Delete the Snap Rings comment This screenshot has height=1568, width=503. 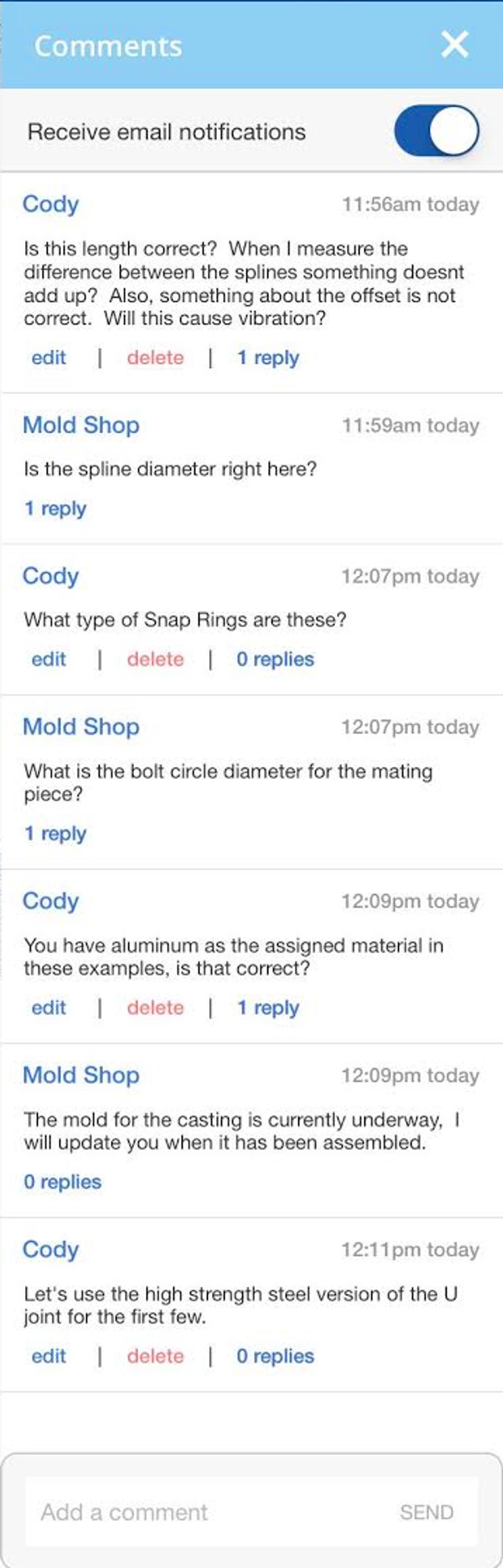coord(155,659)
